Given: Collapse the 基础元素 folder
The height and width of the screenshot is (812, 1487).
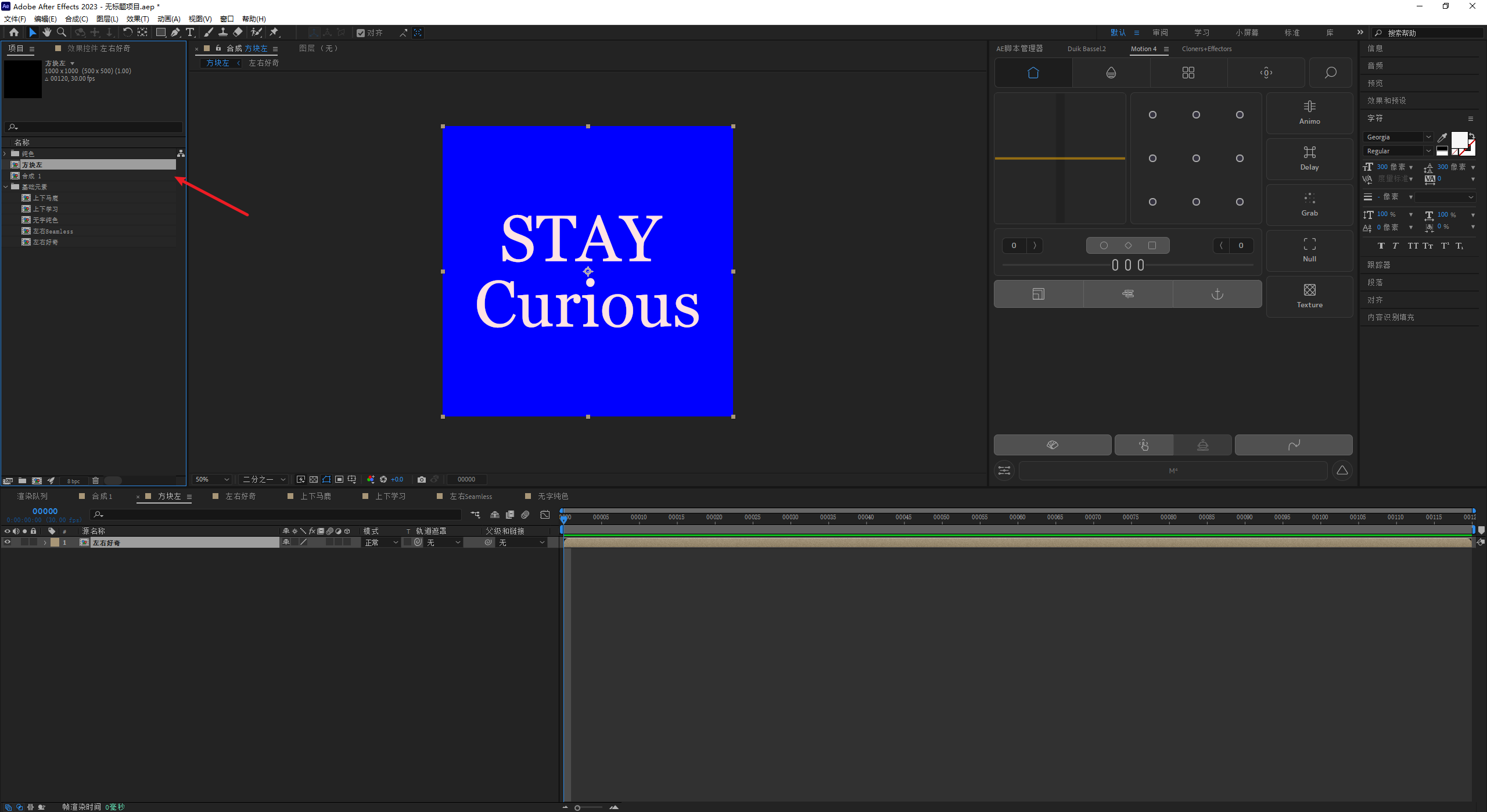Looking at the screenshot, I should [x=6, y=187].
